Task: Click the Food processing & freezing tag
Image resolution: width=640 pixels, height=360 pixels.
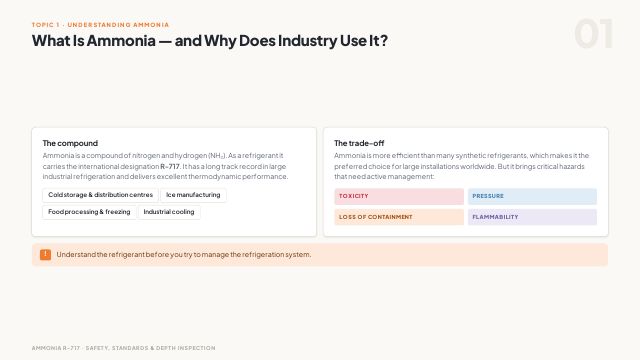Action: (89, 212)
